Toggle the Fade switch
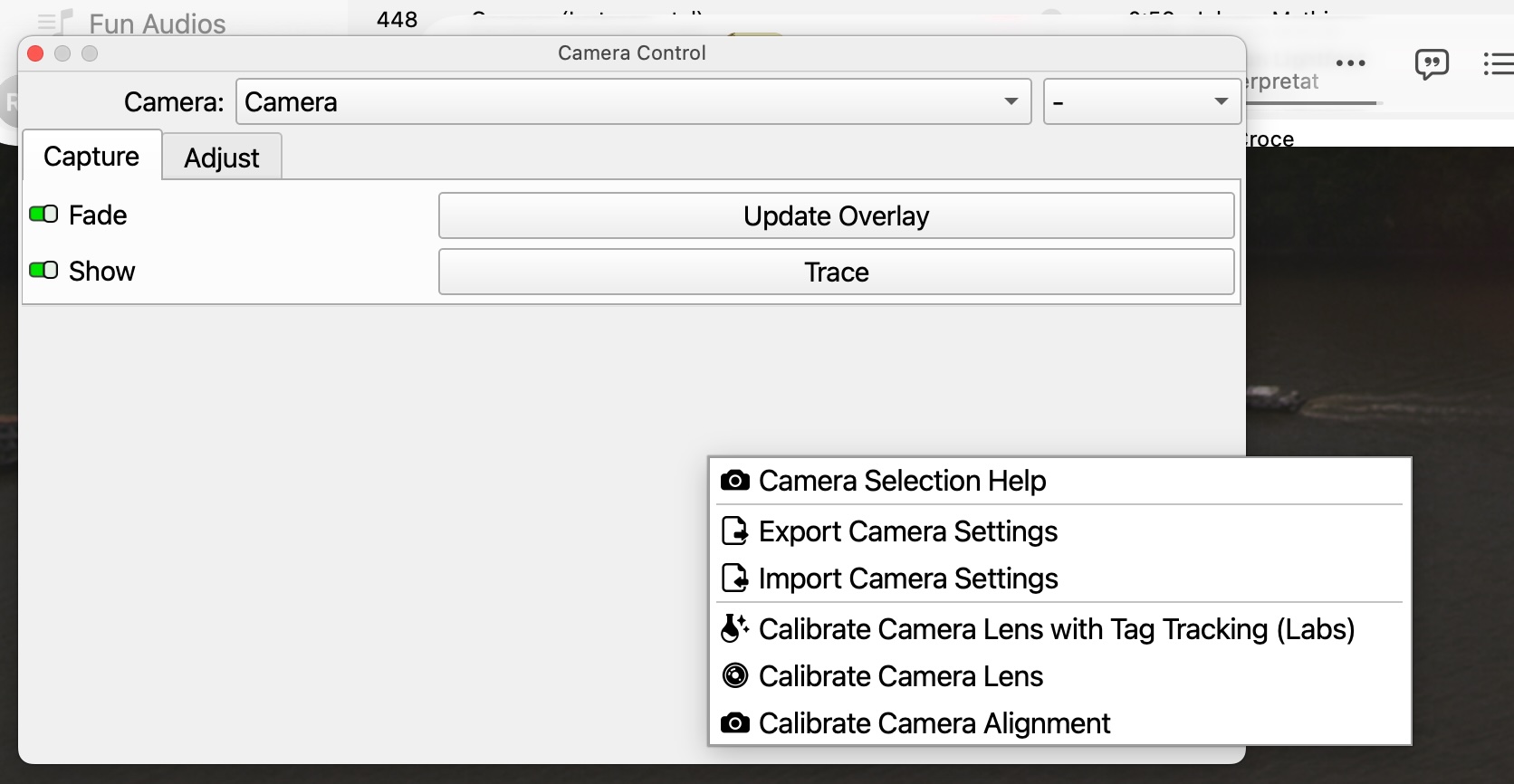Viewport: 1514px width, 784px height. [x=43, y=215]
